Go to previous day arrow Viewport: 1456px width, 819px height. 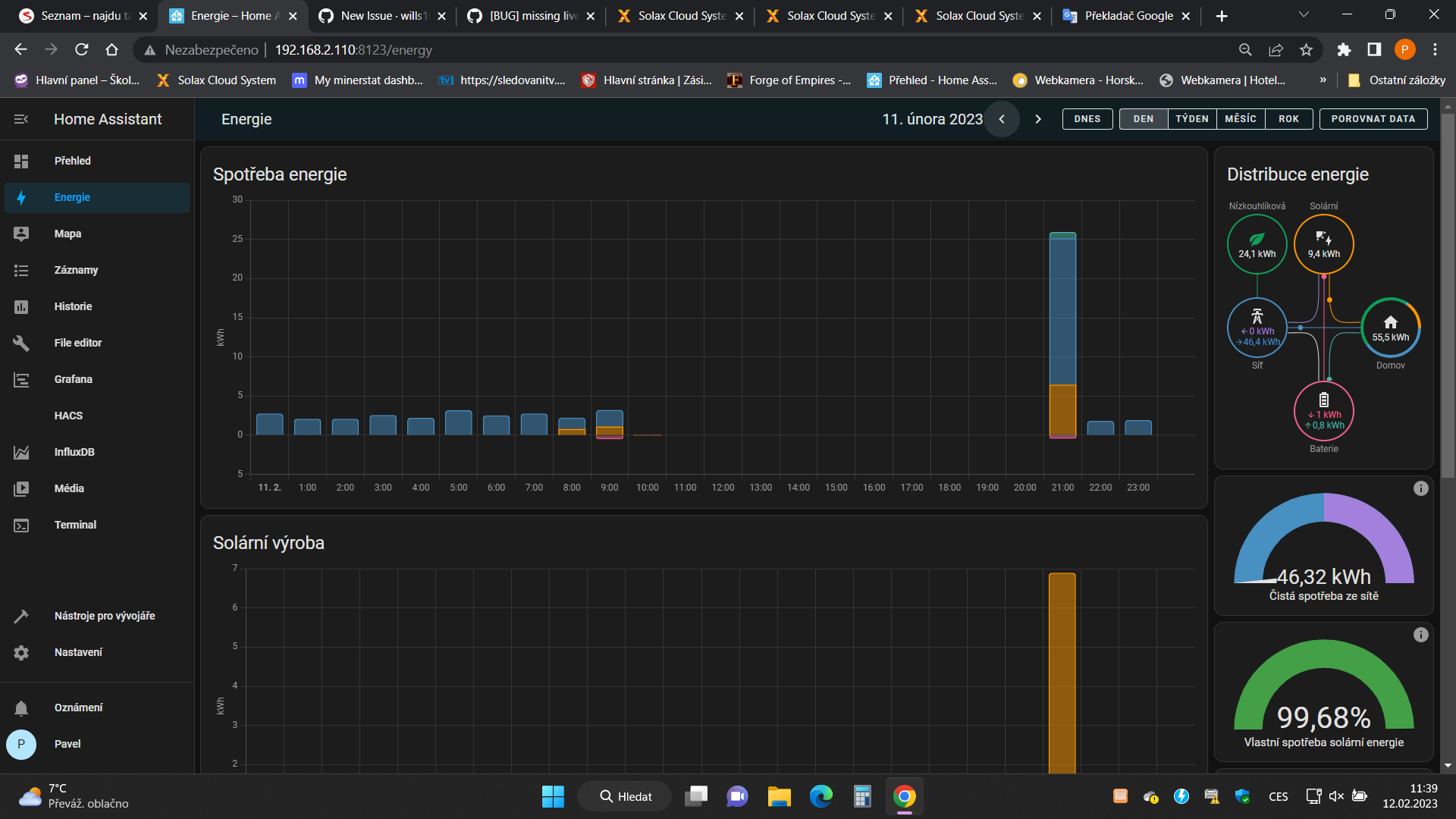pyautogui.click(x=1002, y=119)
